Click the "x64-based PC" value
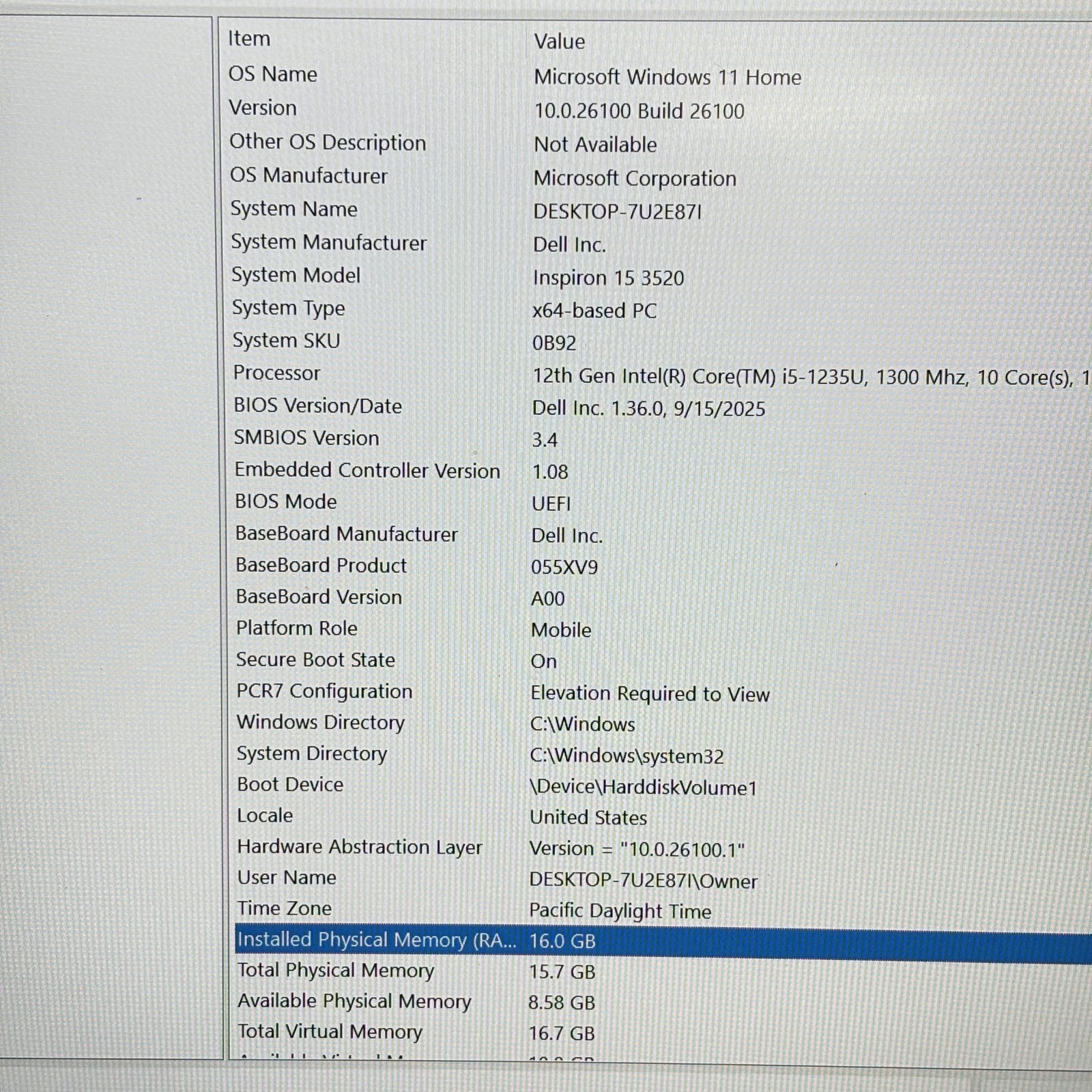The height and width of the screenshot is (1092, 1092). coord(594,311)
